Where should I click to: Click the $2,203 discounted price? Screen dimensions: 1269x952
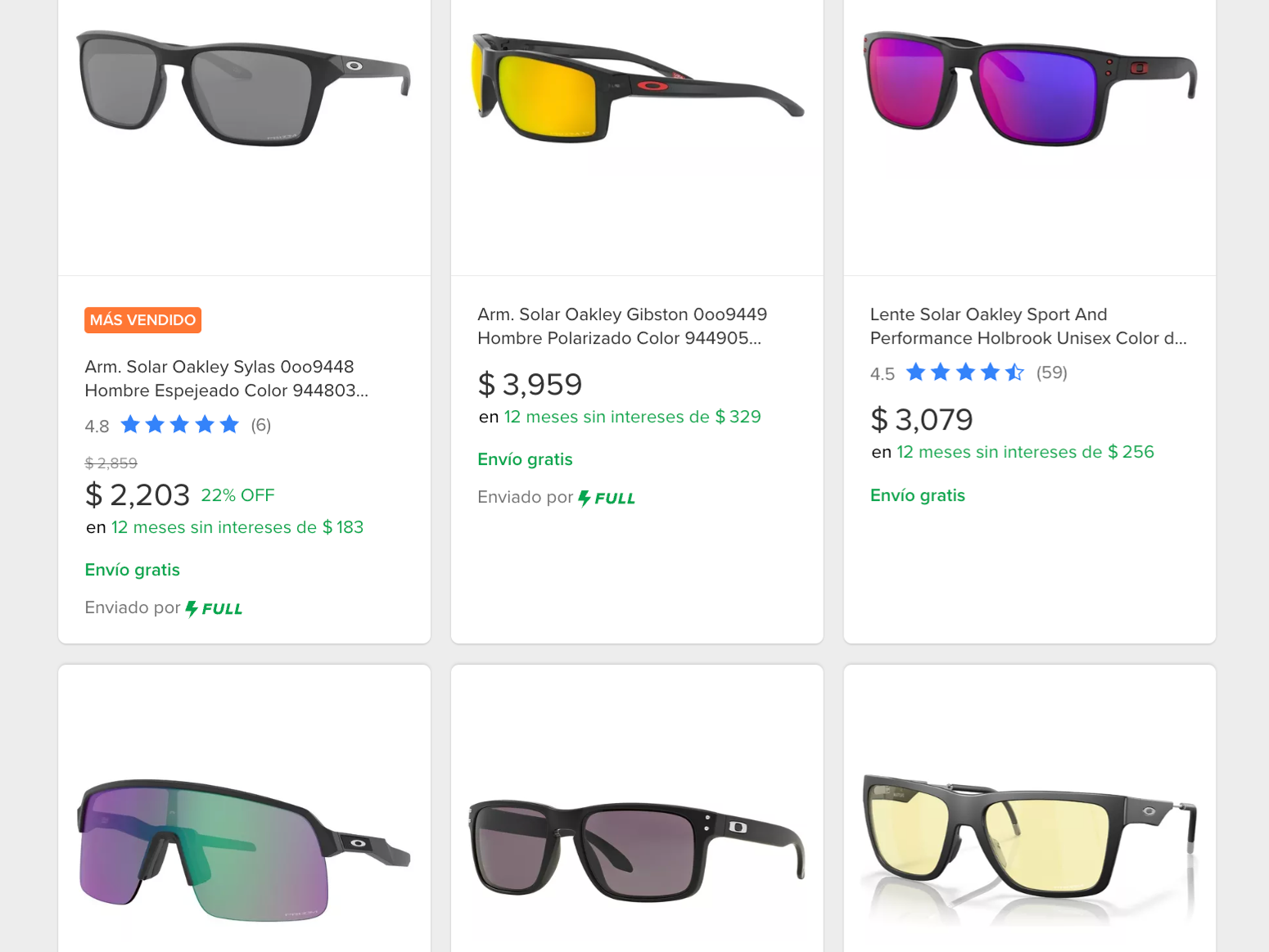point(138,494)
